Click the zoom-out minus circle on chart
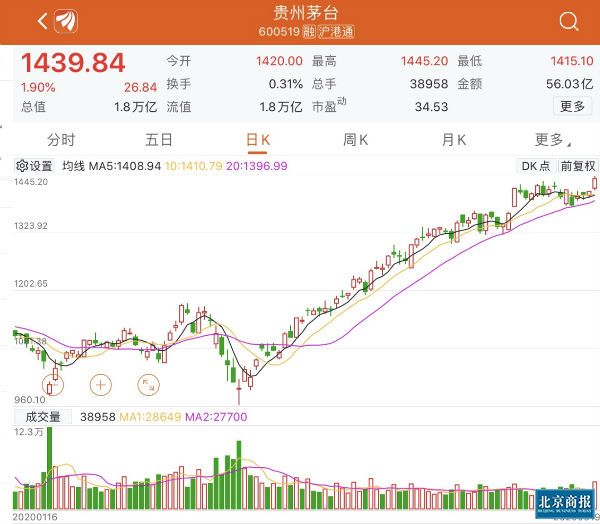The width and height of the screenshot is (600, 524). point(53,385)
